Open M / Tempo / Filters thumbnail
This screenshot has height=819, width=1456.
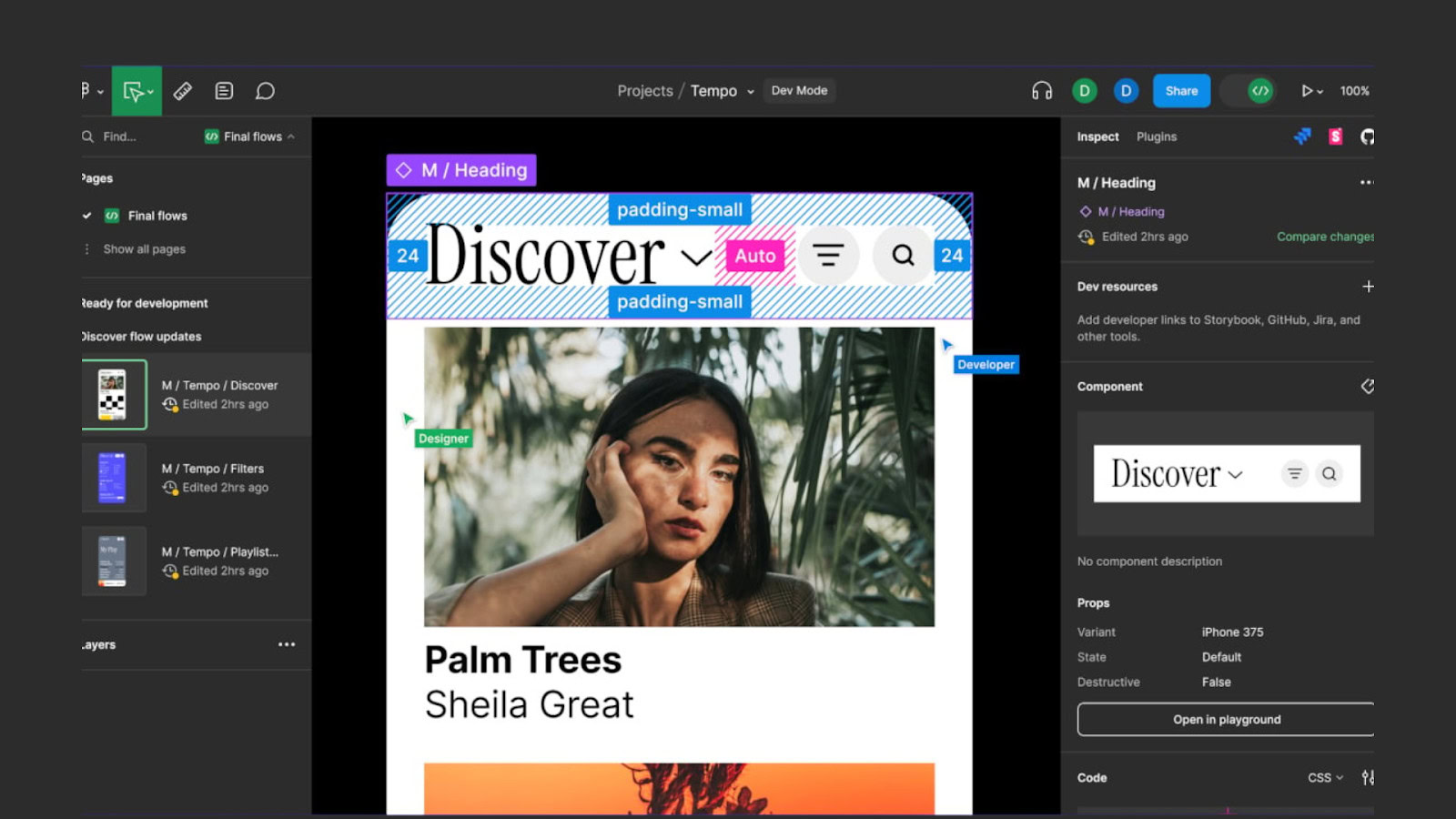tap(113, 478)
